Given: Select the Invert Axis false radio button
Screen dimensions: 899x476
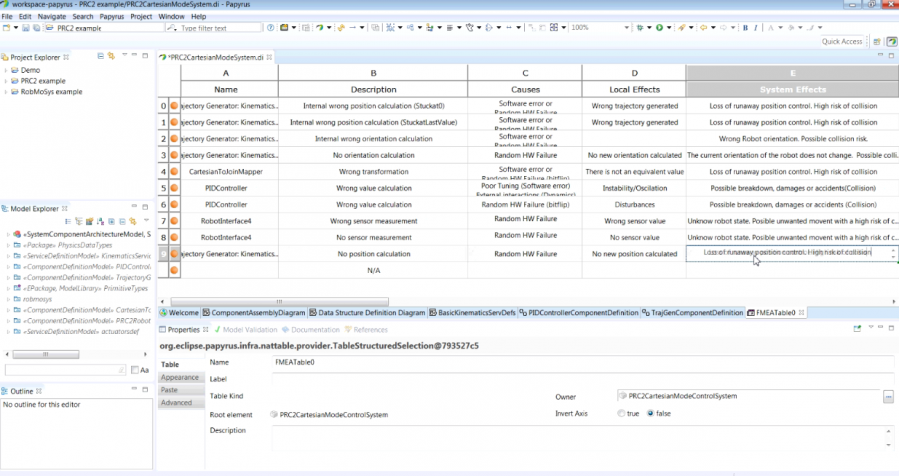Looking at the screenshot, I should 650,412.
